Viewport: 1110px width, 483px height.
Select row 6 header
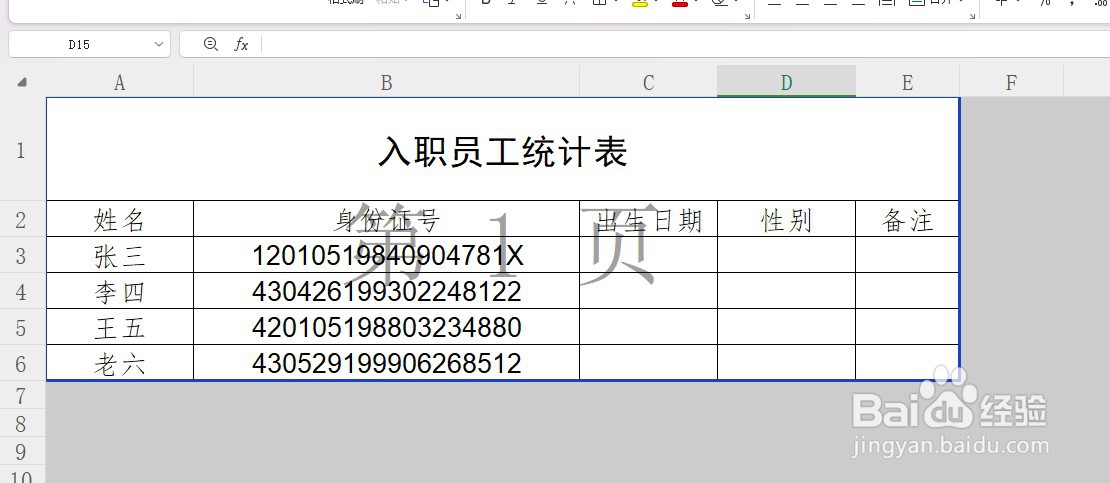tap(21, 363)
